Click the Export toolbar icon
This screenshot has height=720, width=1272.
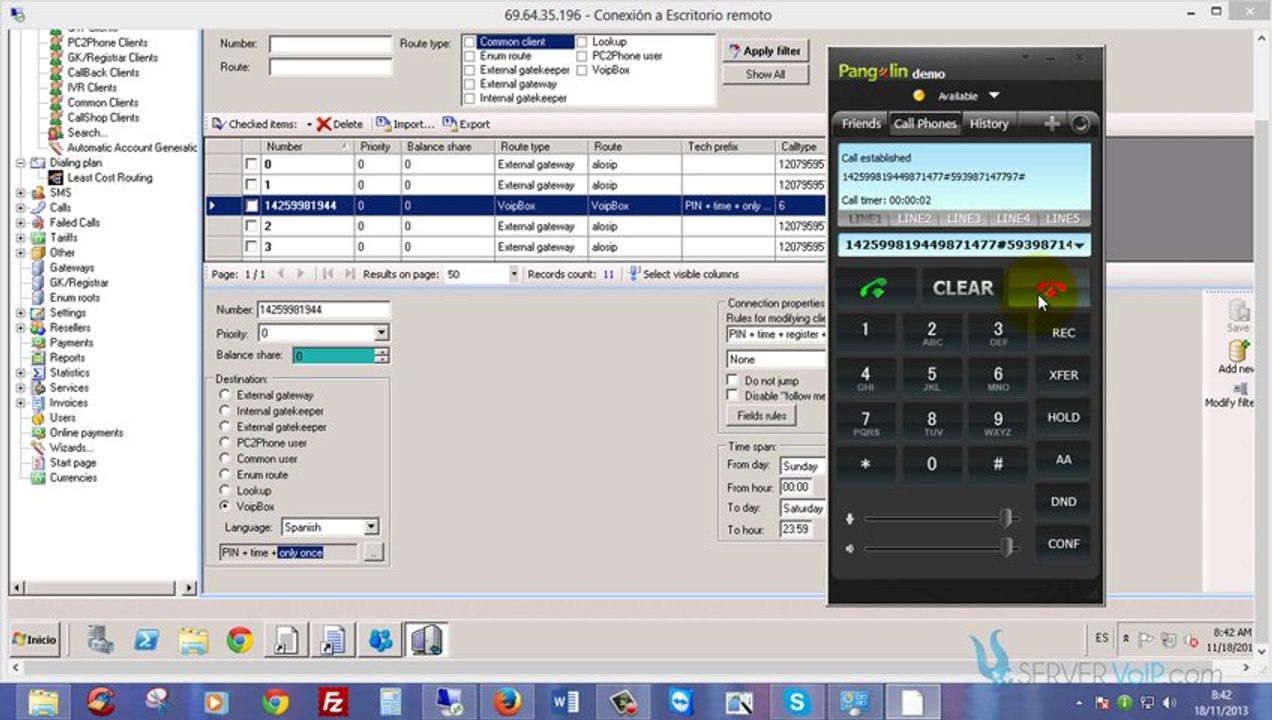pos(450,124)
